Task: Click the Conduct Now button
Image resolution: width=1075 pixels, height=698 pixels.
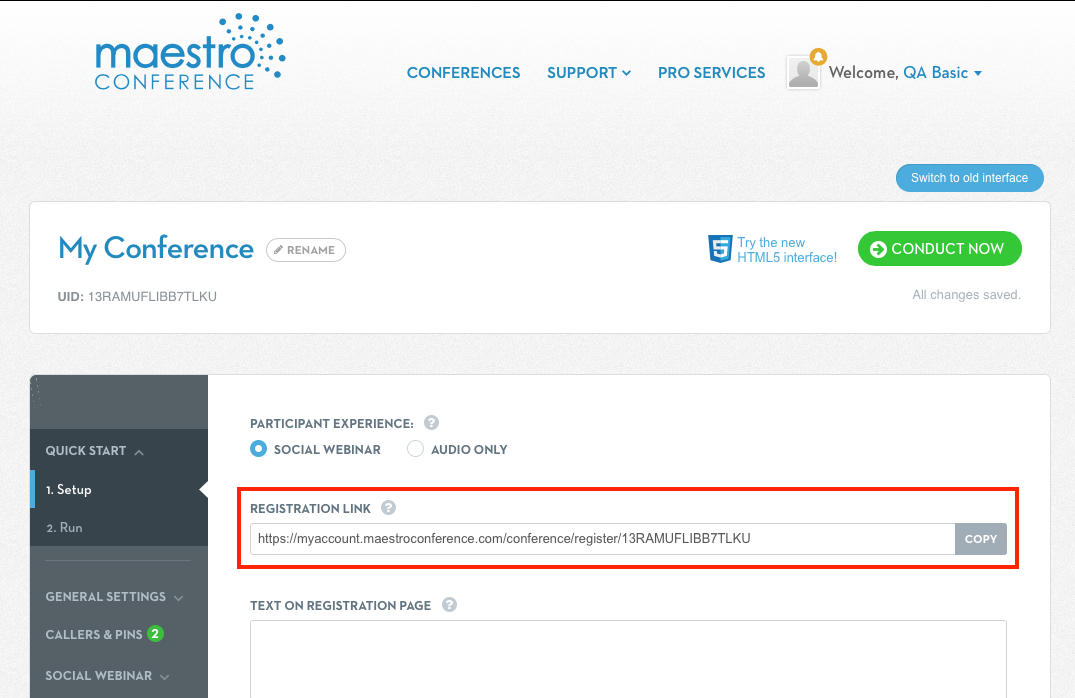Action: 939,248
